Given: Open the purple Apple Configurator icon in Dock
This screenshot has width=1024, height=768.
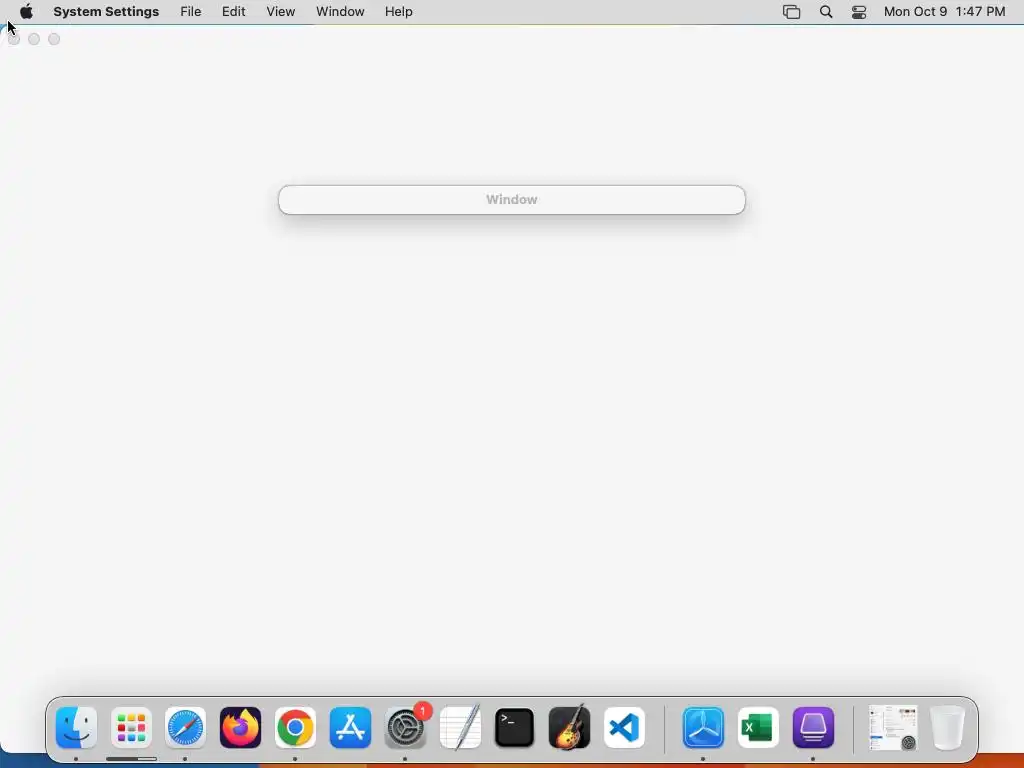Looking at the screenshot, I should click(x=813, y=728).
